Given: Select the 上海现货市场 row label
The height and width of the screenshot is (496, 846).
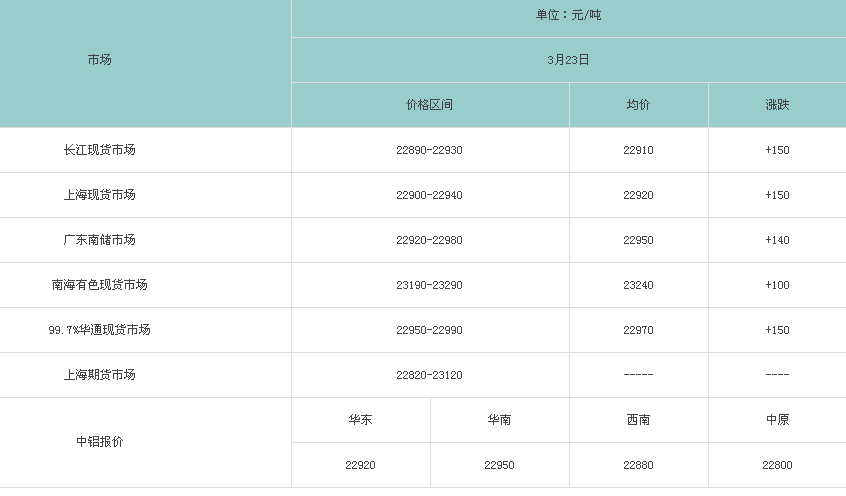Looking at the screenshot, I should pos(100,195).
